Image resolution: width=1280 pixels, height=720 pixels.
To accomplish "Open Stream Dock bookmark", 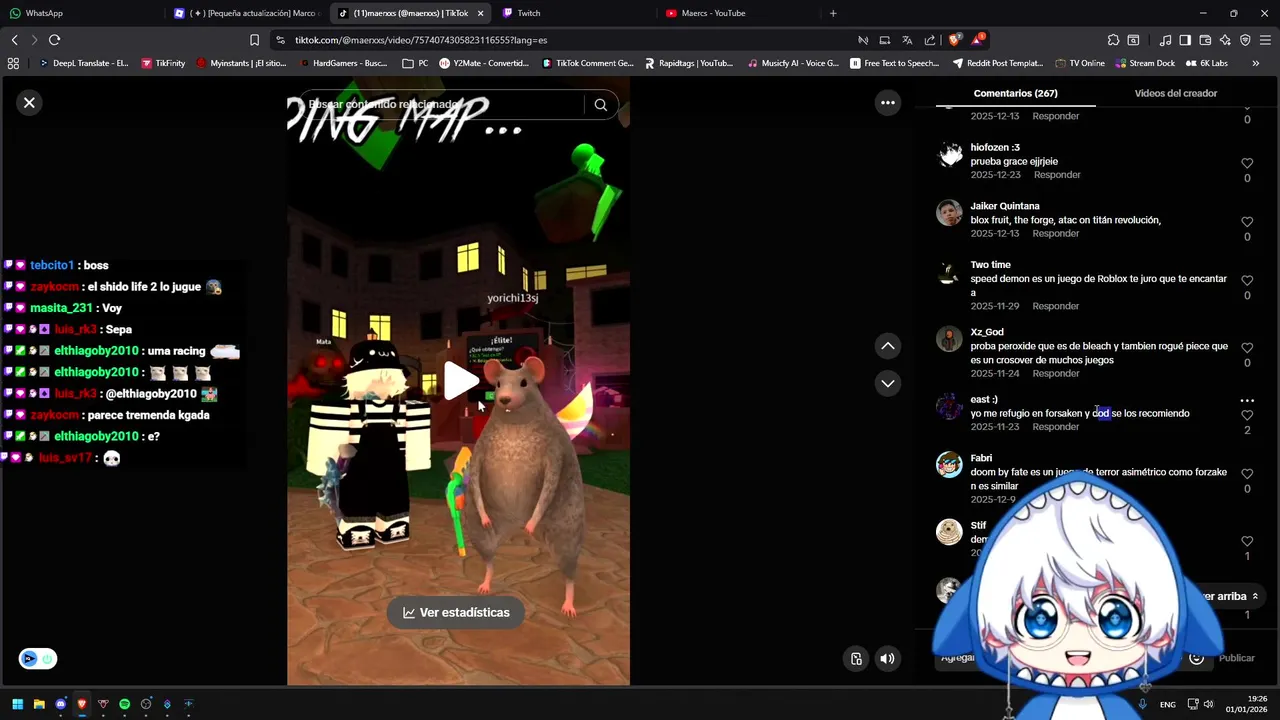I will pos(1145,63).
